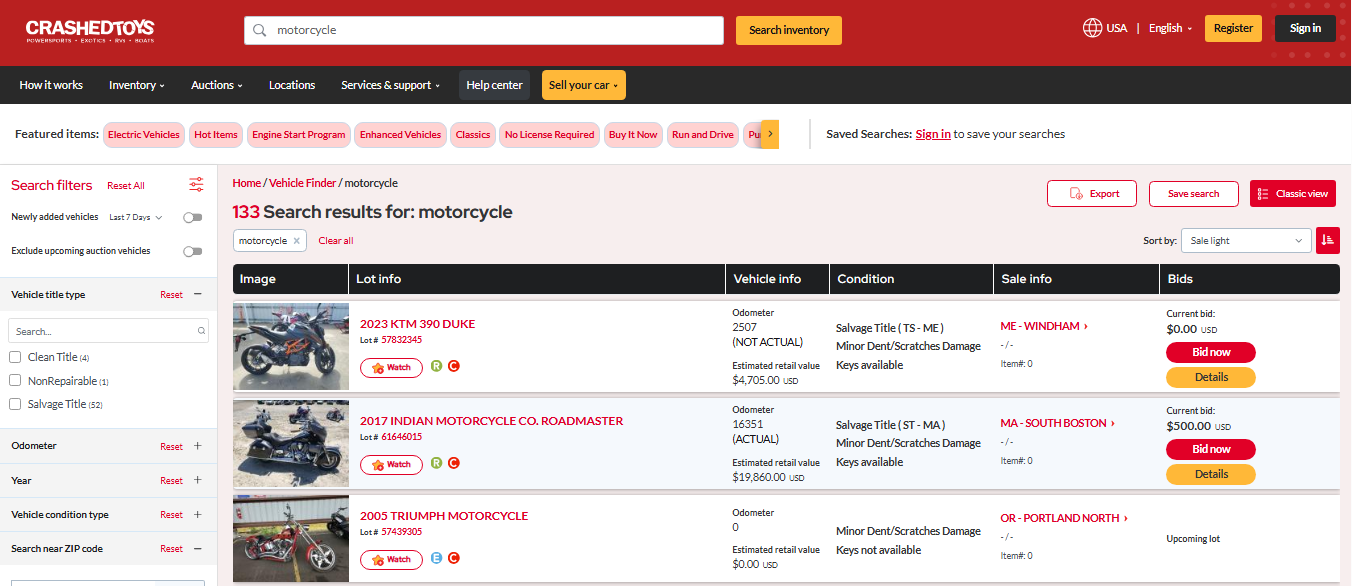Image resolution: width=1352 pixels, height=586 pixels.
Task: Click the Vehicle title type search field
Action: tap(108, 331)
